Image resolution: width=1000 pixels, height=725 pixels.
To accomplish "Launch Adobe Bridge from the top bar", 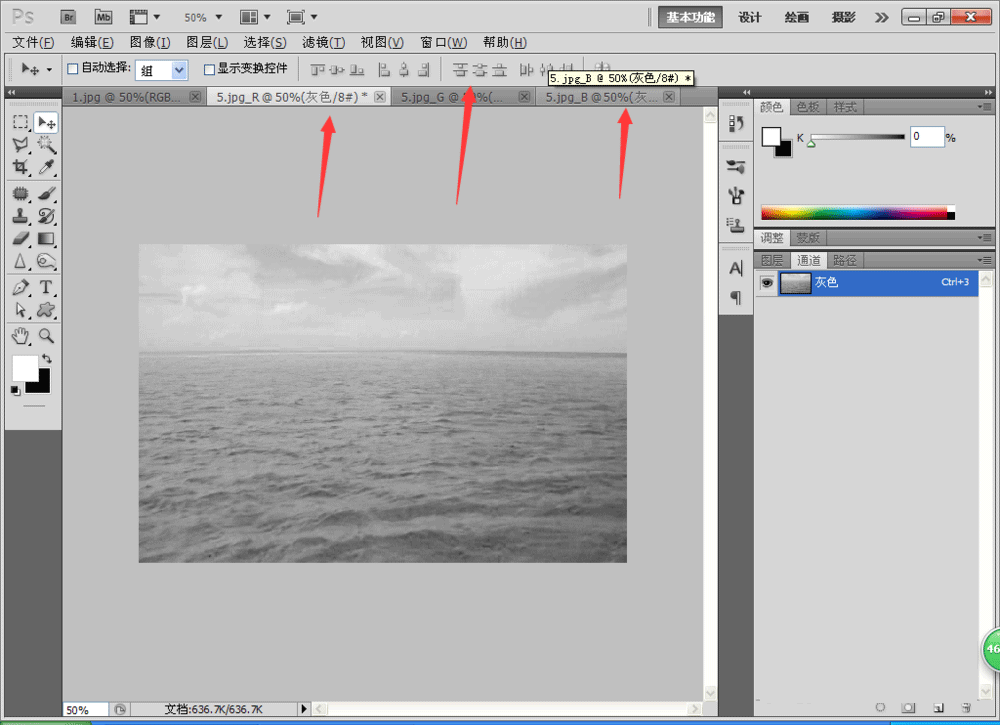I will [x=68, y=17].
